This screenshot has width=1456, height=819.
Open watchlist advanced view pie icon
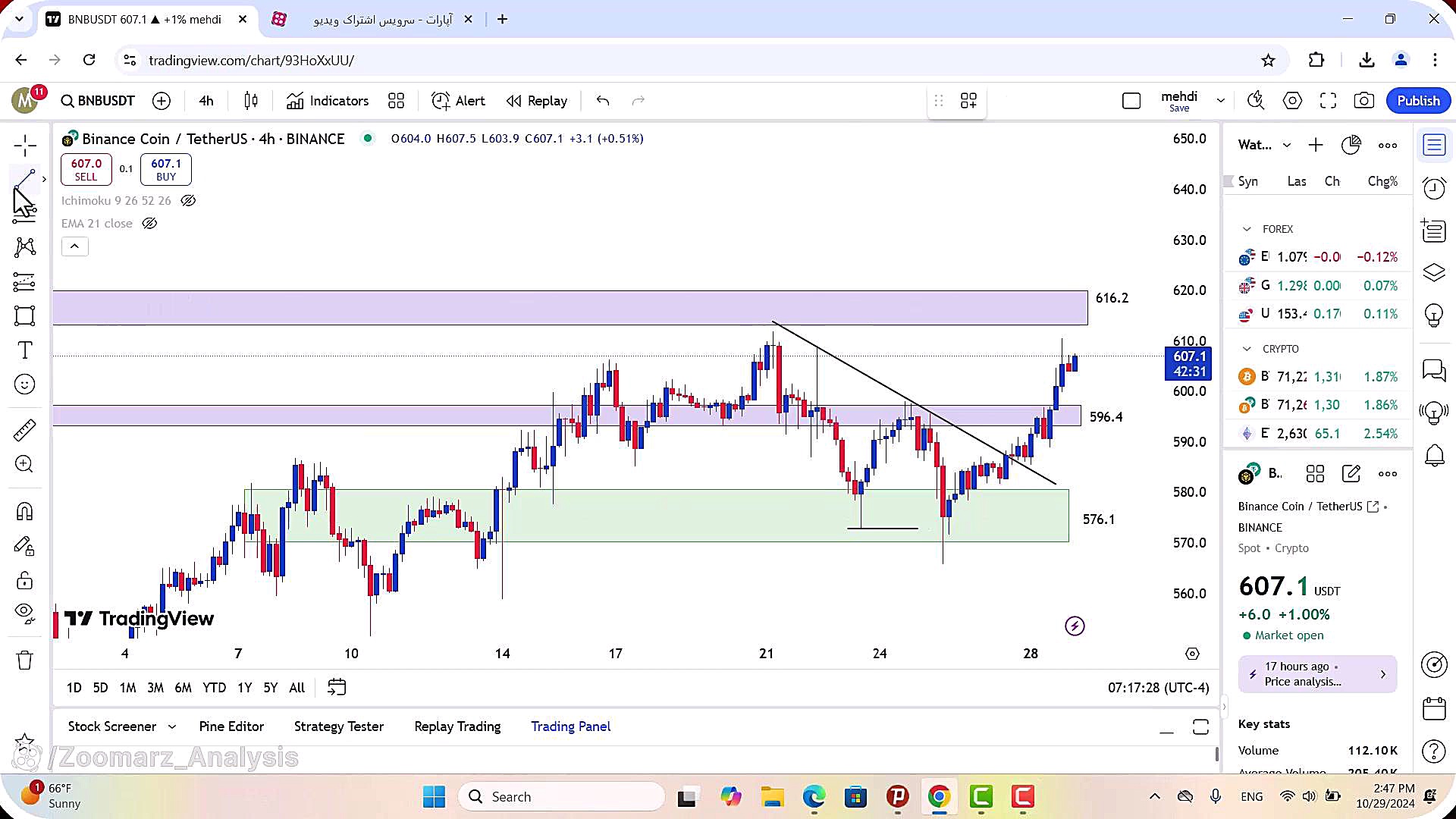click(1351, 145)
